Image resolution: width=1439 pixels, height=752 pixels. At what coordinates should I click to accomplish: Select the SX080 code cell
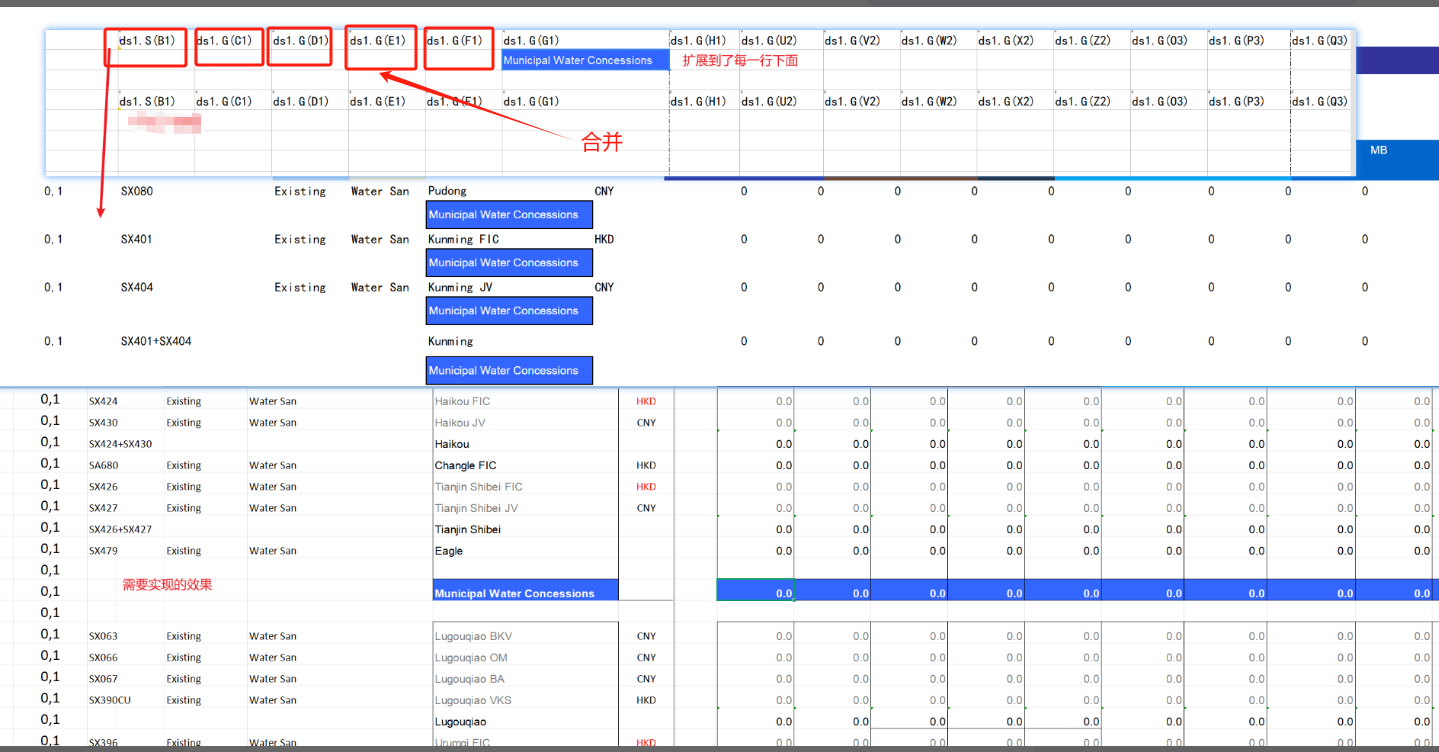click(137, 191)
